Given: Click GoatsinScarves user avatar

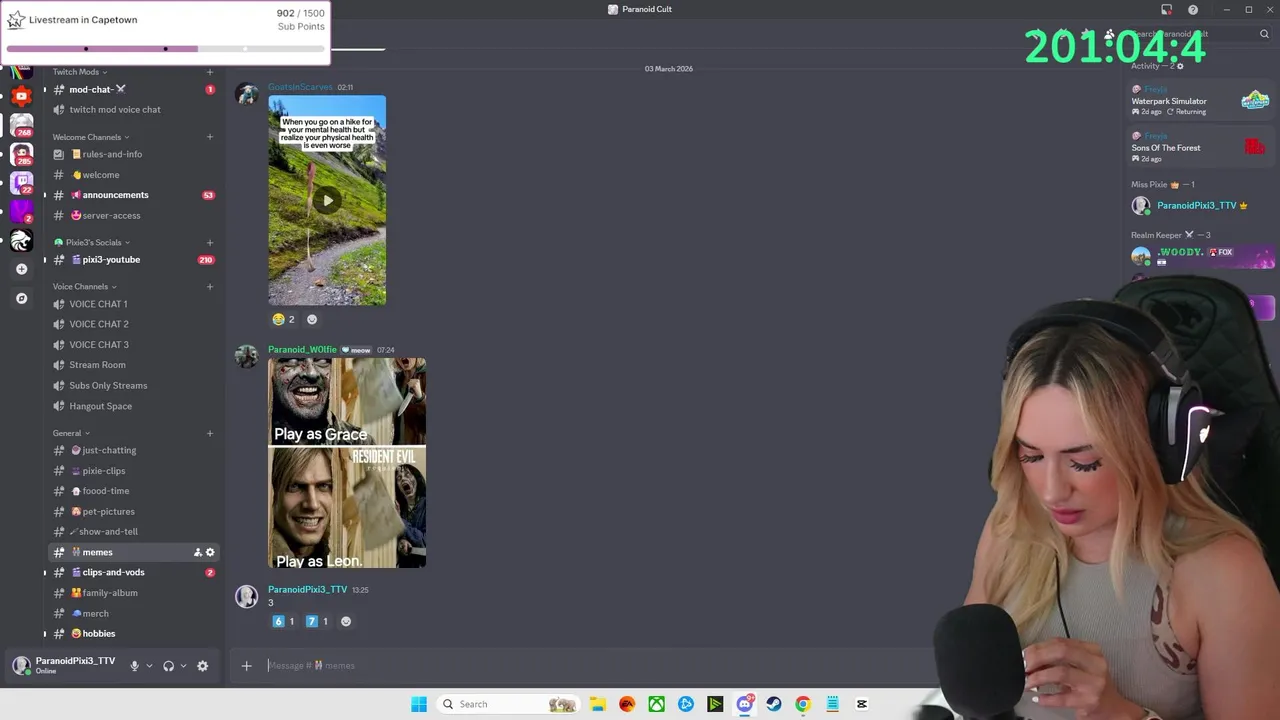Looking at the screenshot, I should [246, 94].
